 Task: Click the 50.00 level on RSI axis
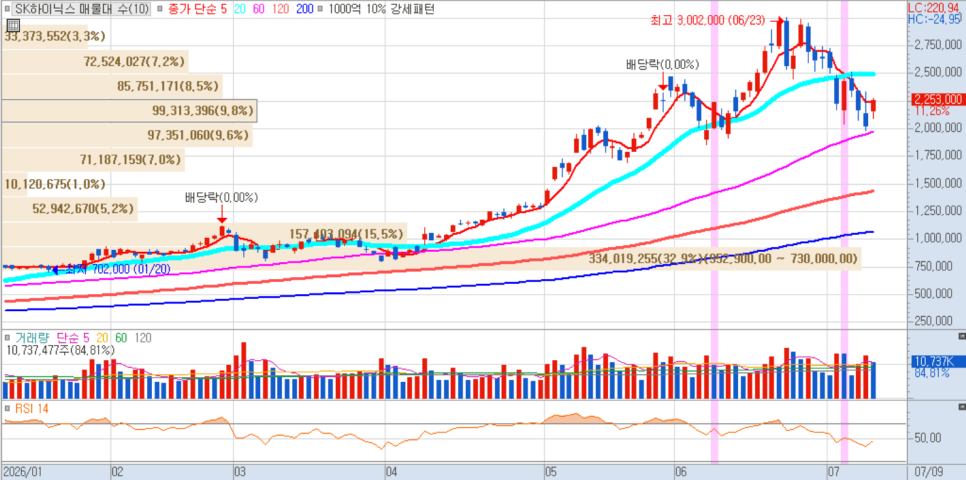(927, 438)
